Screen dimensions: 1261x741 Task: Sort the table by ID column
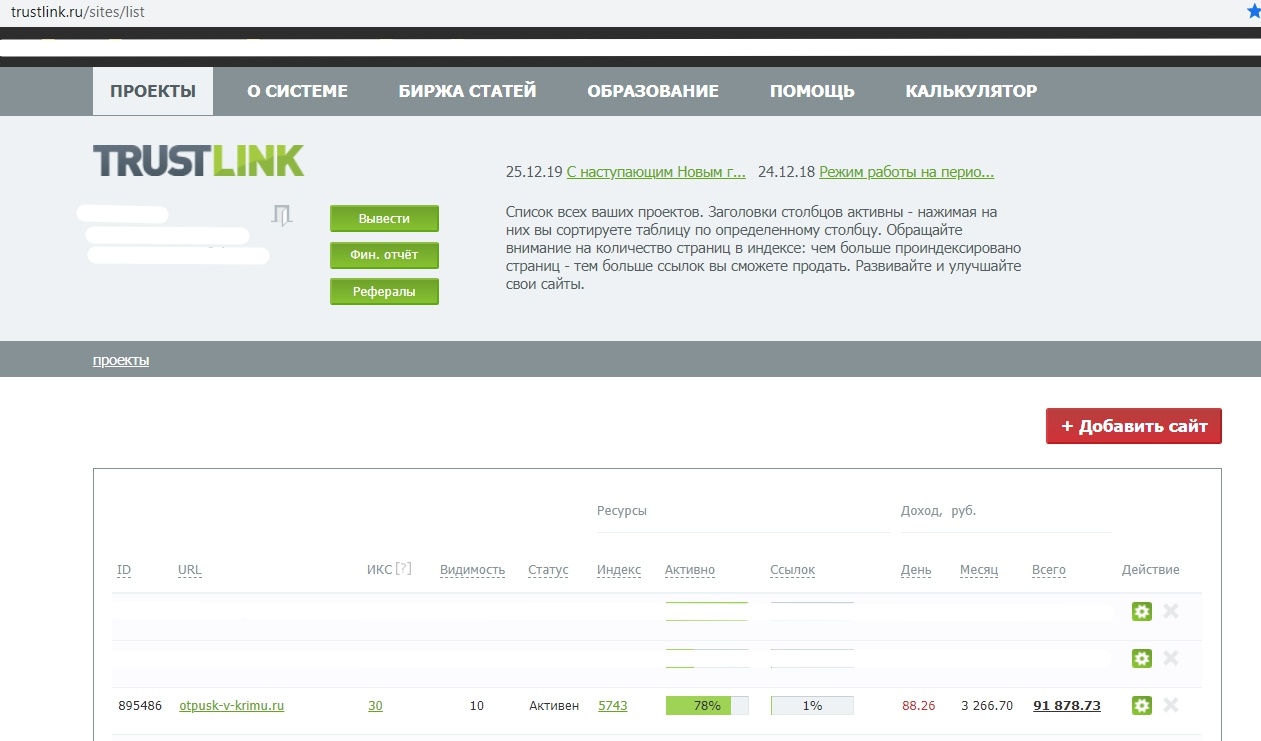(x=124, y=570)
